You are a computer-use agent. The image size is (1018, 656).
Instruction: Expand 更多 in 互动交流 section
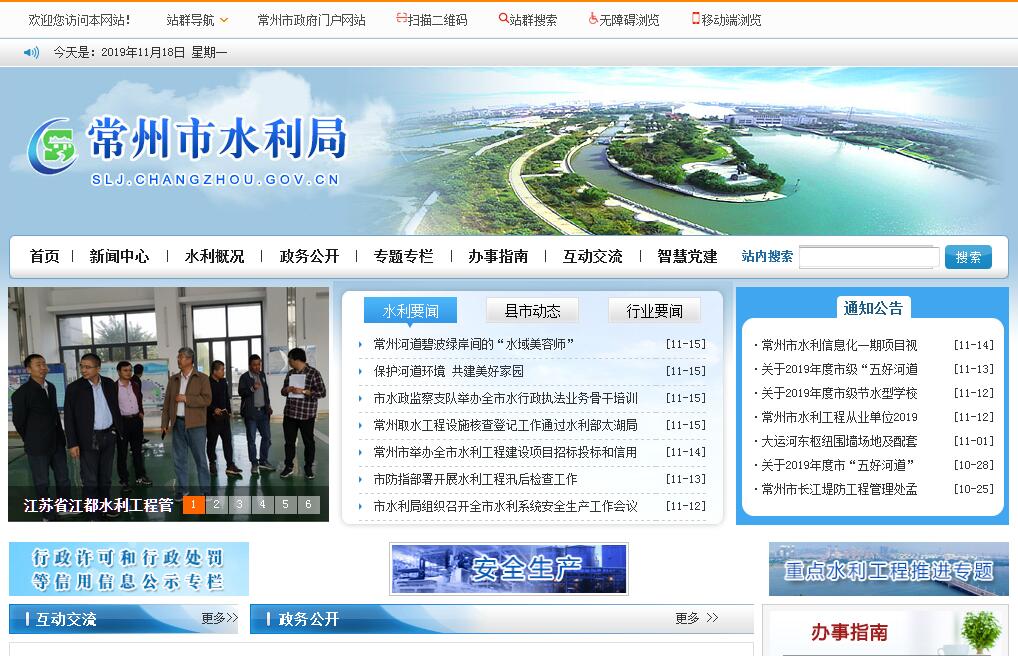(x=219, y=618)
